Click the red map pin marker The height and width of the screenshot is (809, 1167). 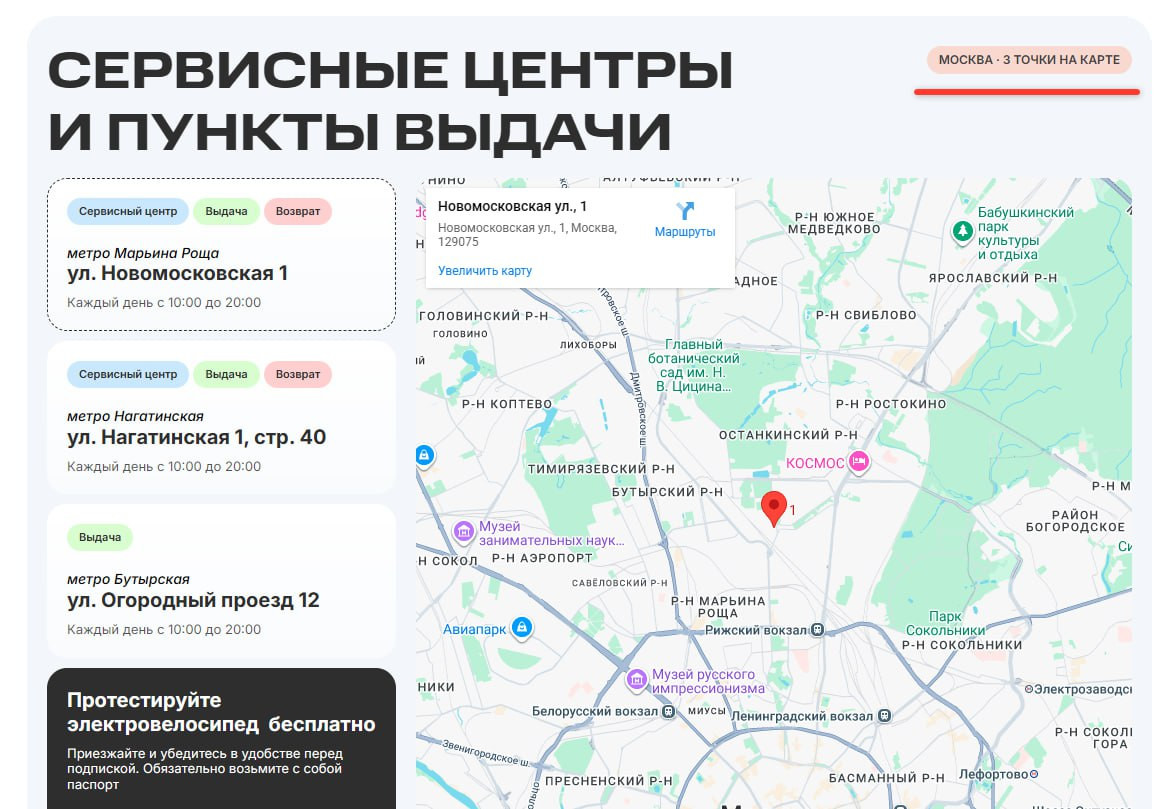click(x=774, y=509)
